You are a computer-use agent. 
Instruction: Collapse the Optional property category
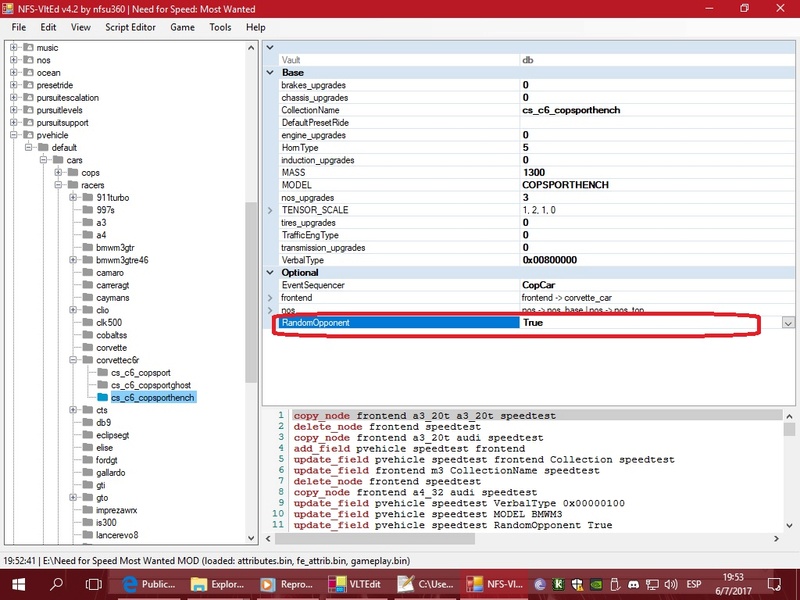(270, 272)
